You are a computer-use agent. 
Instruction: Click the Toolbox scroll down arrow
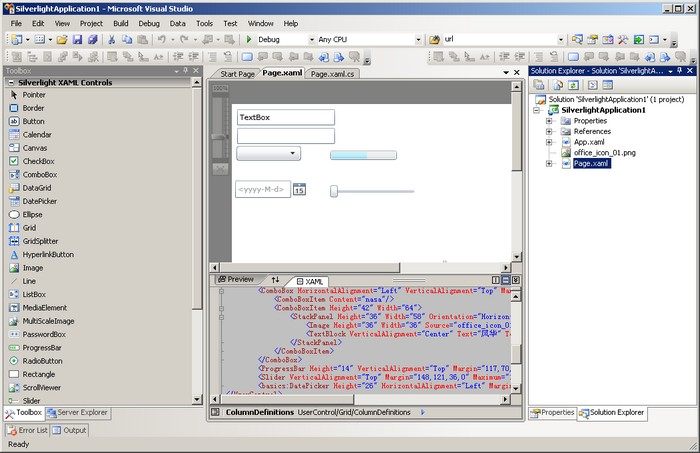coord(197,399)
